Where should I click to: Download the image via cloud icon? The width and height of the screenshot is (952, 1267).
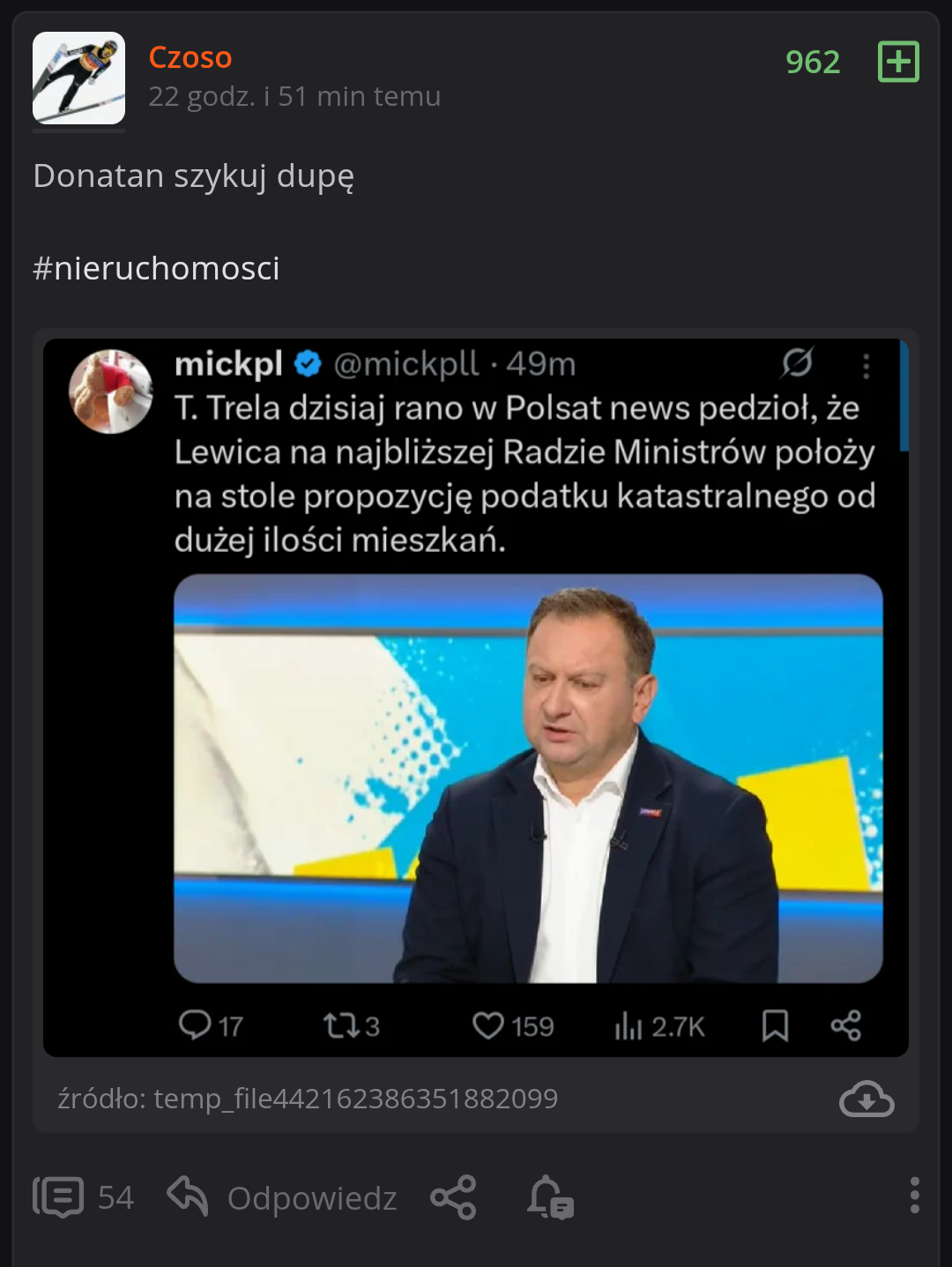click(866, 1099)
